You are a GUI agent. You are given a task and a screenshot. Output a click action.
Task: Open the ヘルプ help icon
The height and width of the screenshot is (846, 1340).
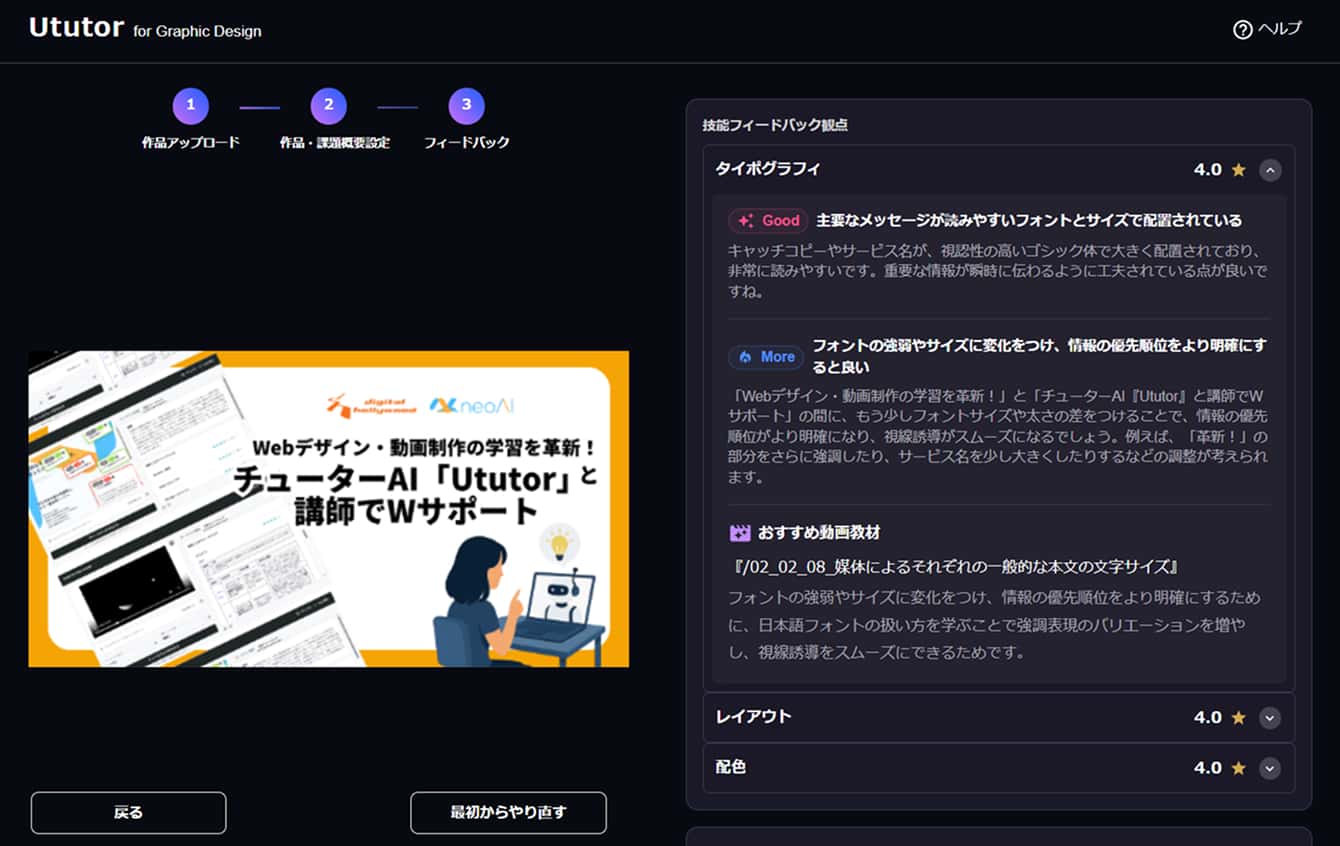1244,30
